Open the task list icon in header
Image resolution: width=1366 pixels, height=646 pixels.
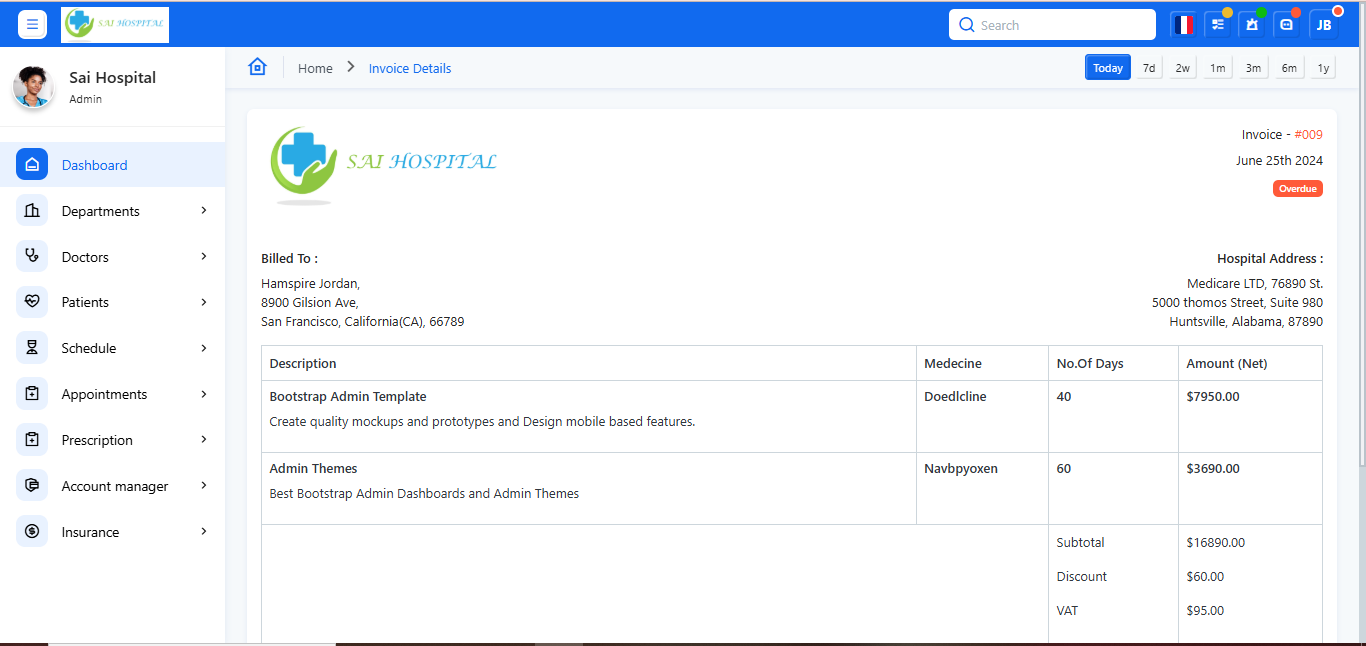(x=1218, y=25)
